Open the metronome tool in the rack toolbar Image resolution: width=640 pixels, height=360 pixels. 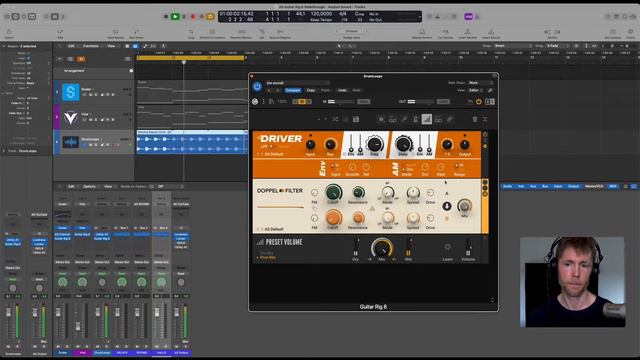coord(415,119)
